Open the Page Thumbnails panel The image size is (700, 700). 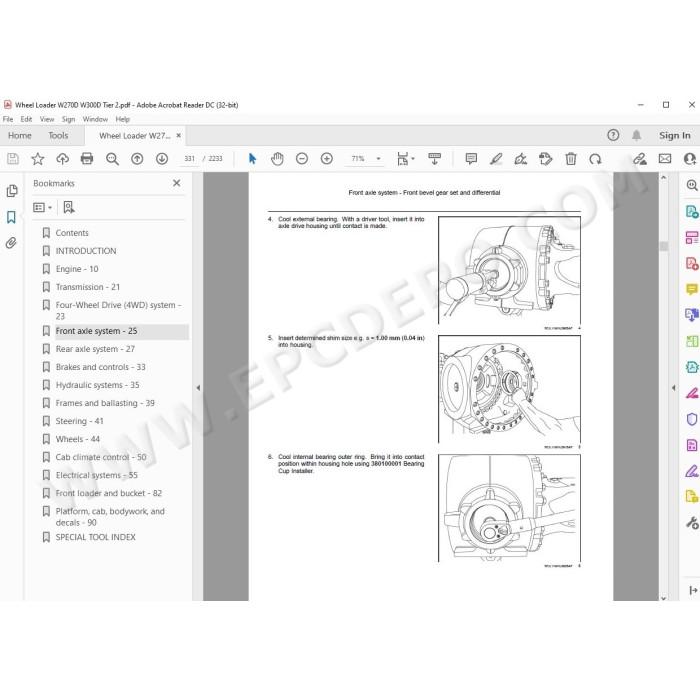[12, 191]
